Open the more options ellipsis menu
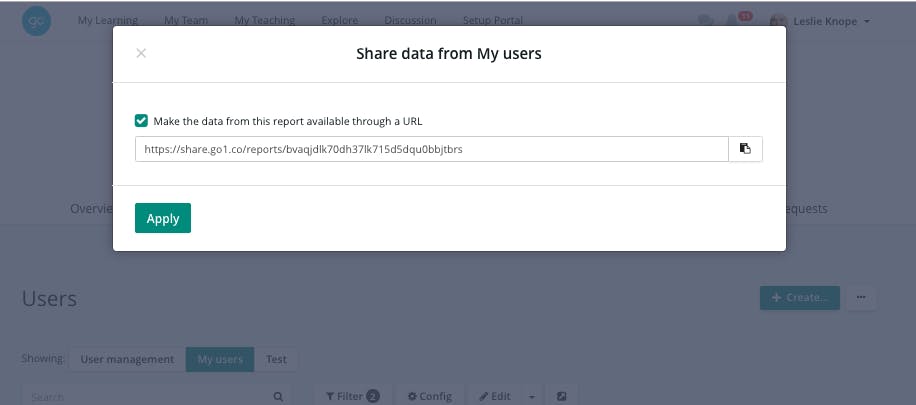The width and height of the screenshot is (916, 405). (x=860, y=297)
